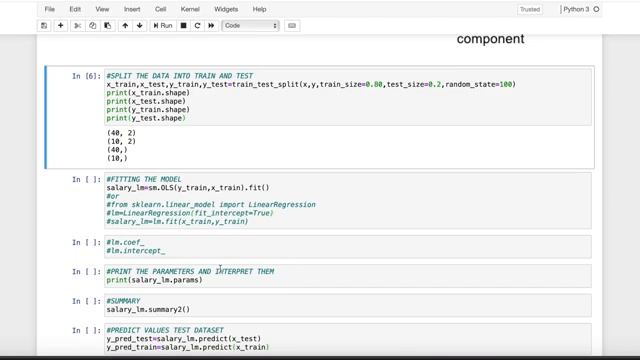Click the save and checkpoint icon
The height and width of the screenshot is (360, 640).
[44, 26]
